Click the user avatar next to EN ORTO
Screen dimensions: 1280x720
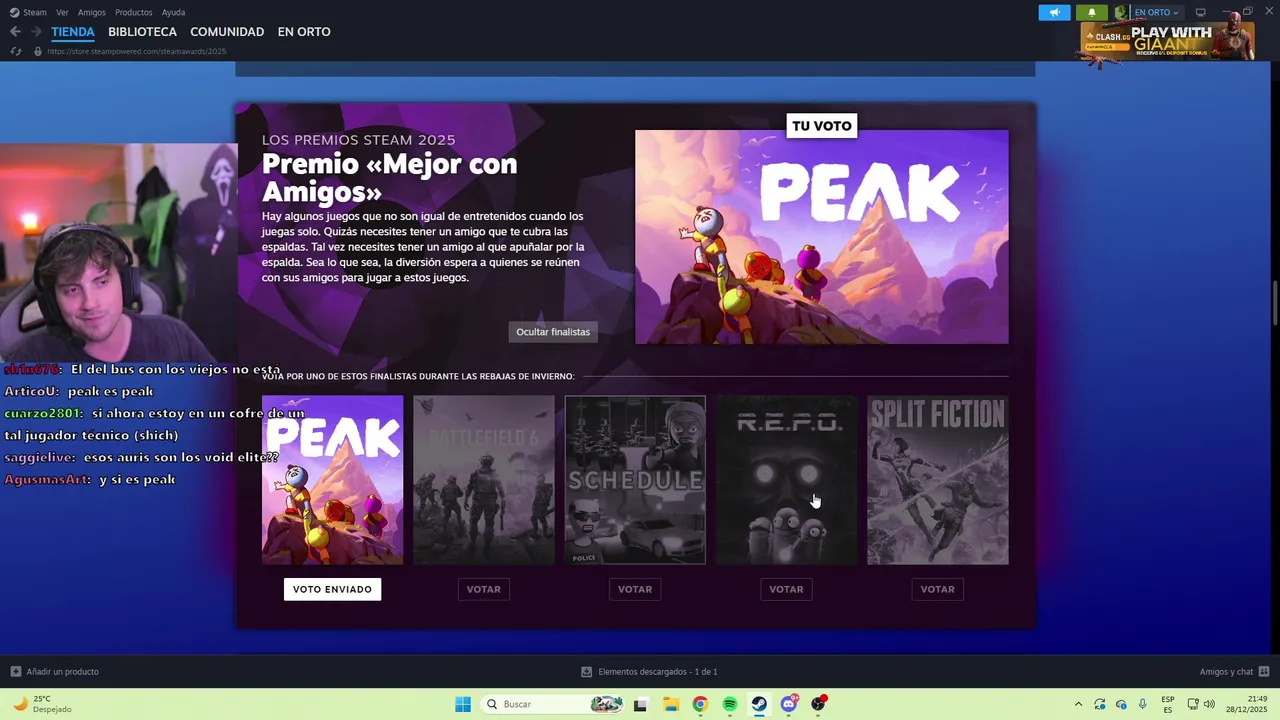coord(1123,12)
